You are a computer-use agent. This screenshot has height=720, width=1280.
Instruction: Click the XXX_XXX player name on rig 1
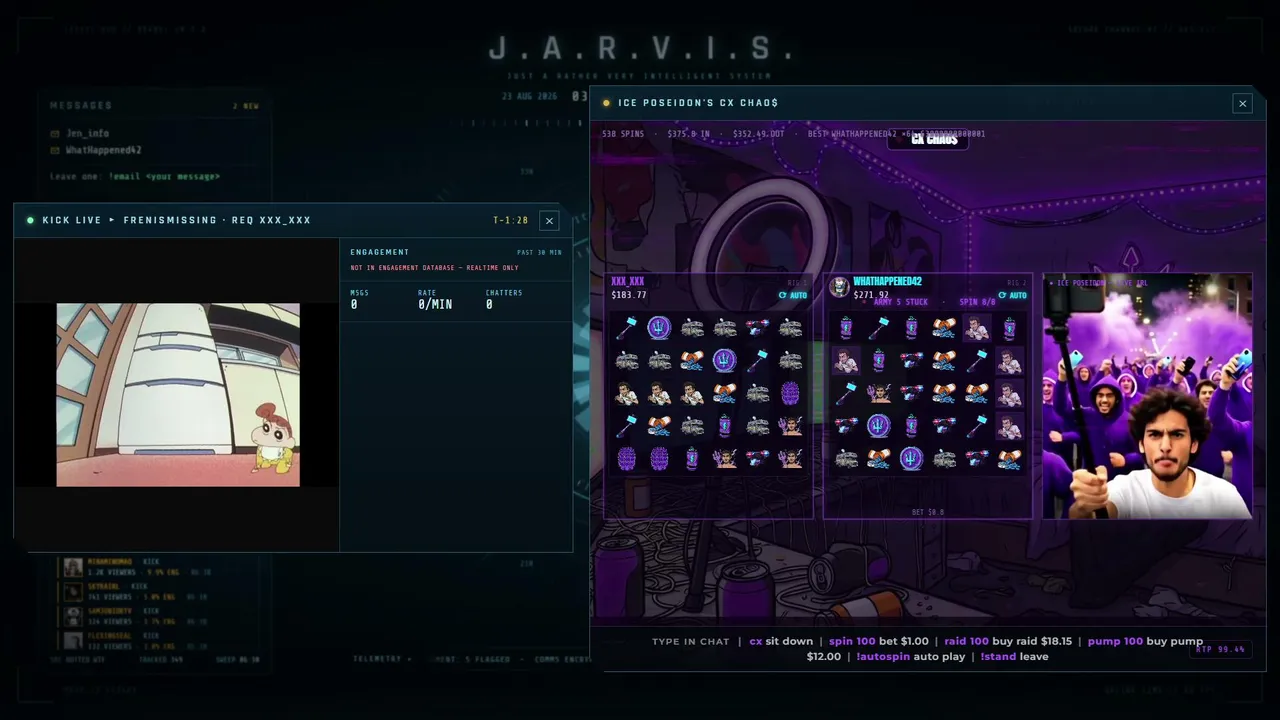click(628, 282)
